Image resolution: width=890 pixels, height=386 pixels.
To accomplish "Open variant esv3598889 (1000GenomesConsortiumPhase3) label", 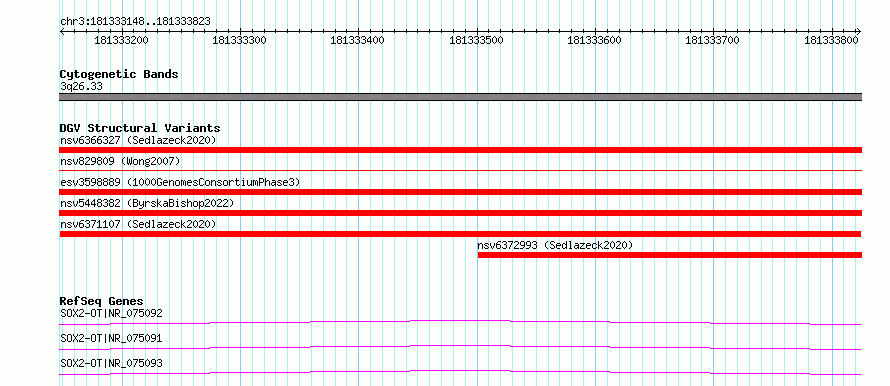I will tap(180, 182).
